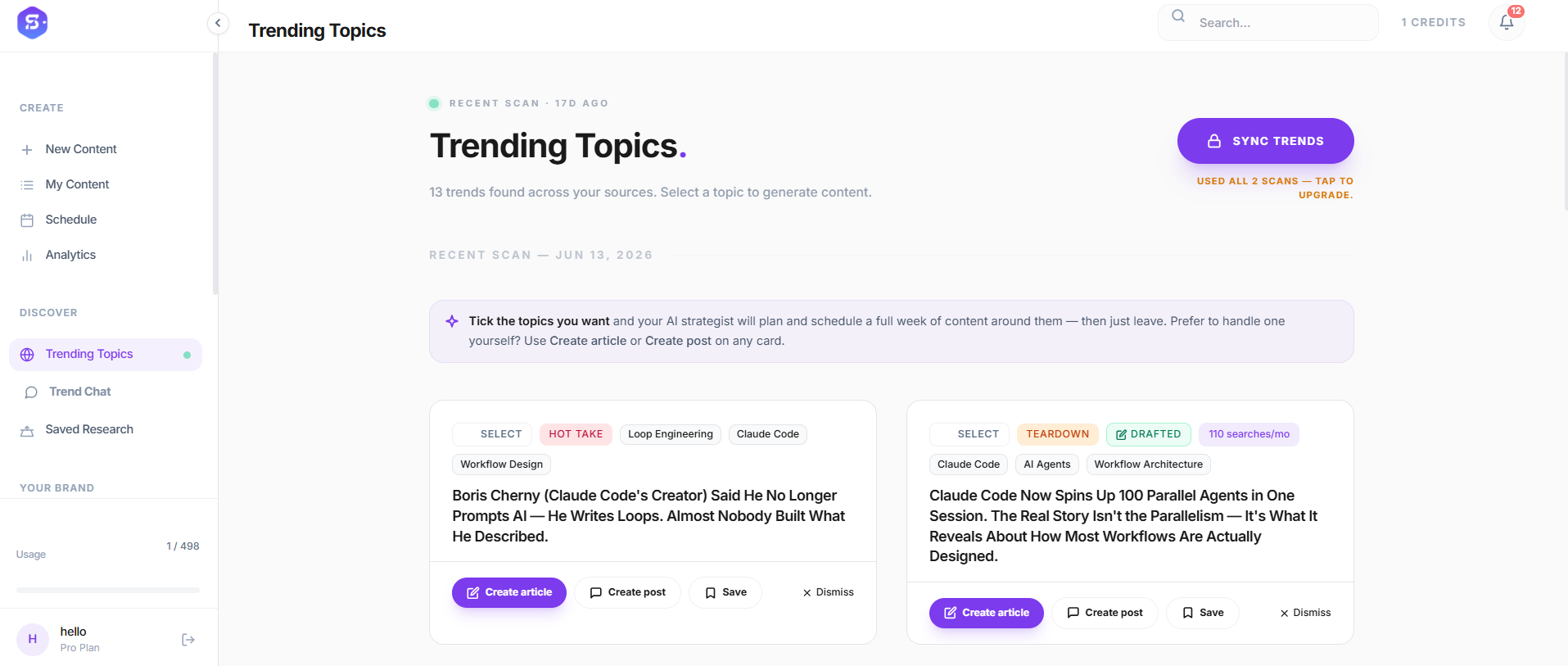Click the usage progress bar
Viewport: 1568px width, 666px height.
pos(108,590)
